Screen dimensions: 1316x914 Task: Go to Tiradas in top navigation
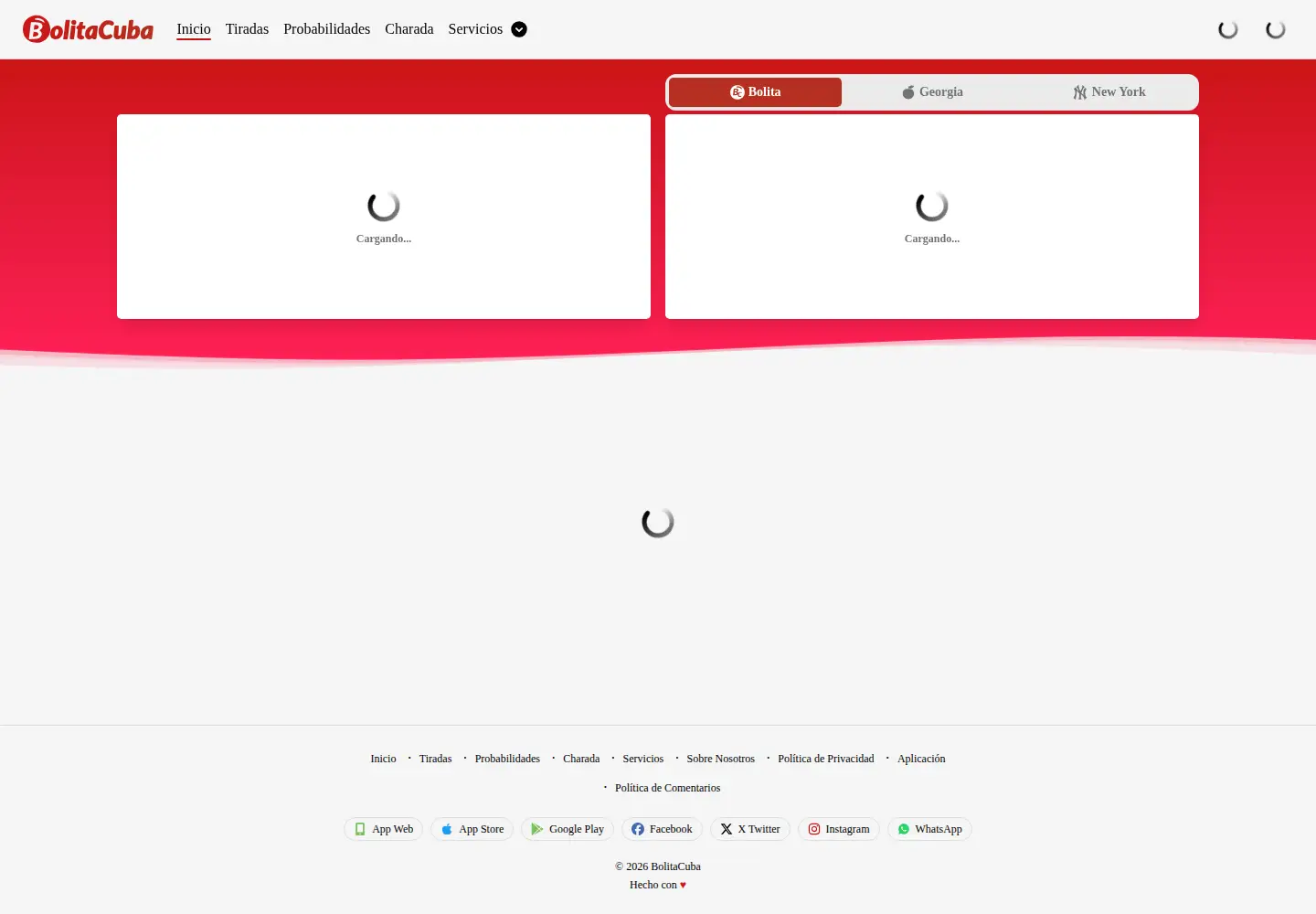click(x=247, y=29)
